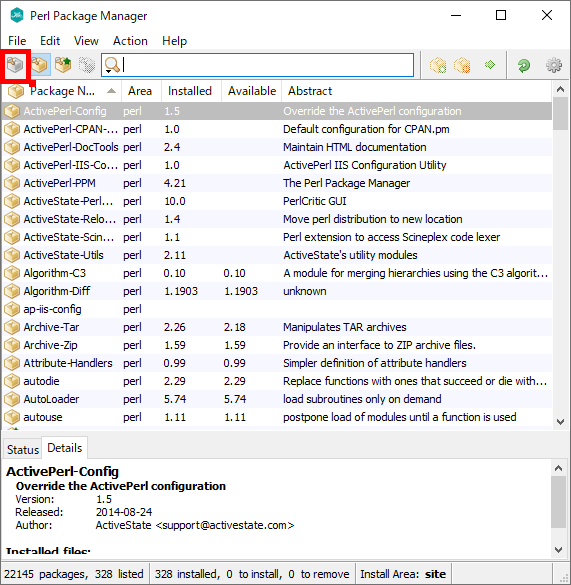Select the ActivePerl-CPAN package row

pos(277,129)
